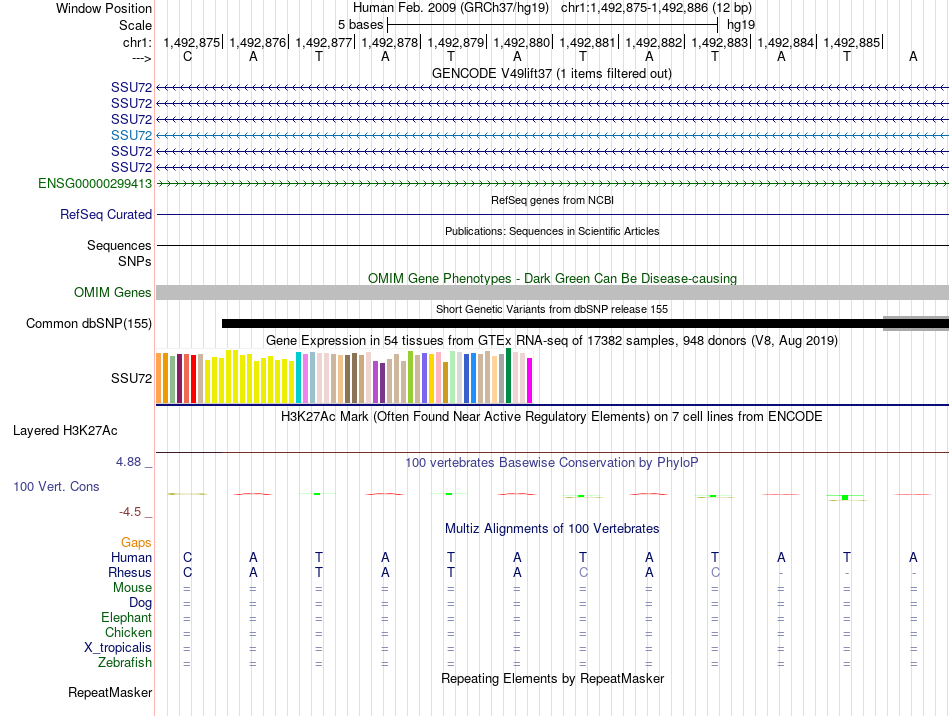Click the RepeatMasker track label
Screen dimensions: 950x716
(x=110, y=692)
